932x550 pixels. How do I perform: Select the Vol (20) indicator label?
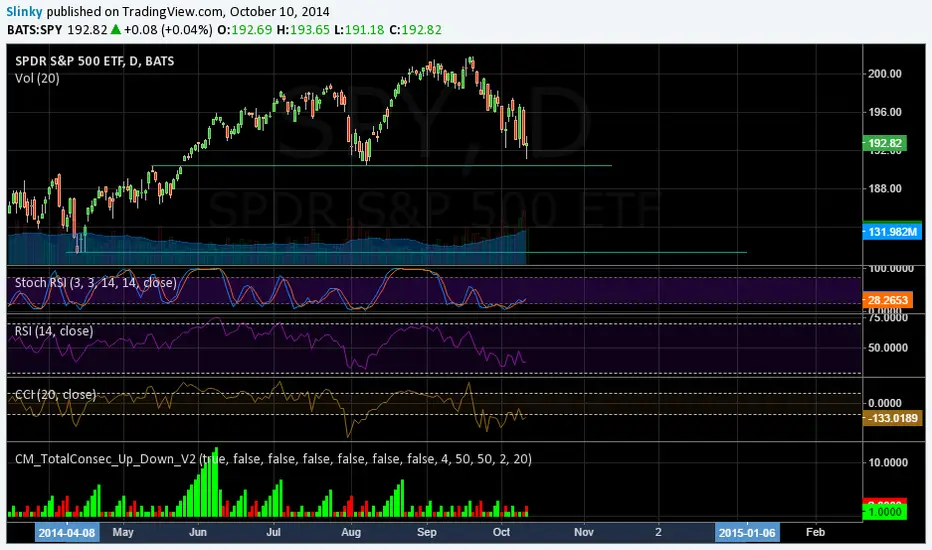(37, 78)
